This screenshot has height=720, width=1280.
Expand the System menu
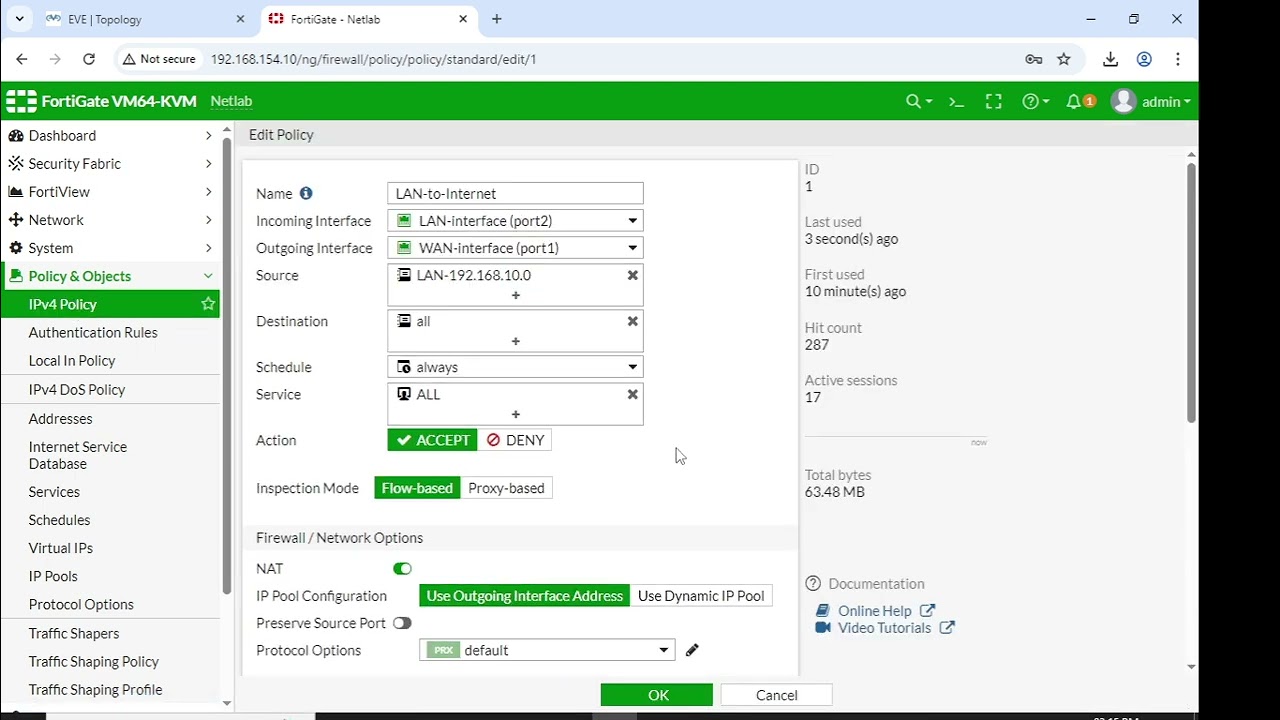111,247
